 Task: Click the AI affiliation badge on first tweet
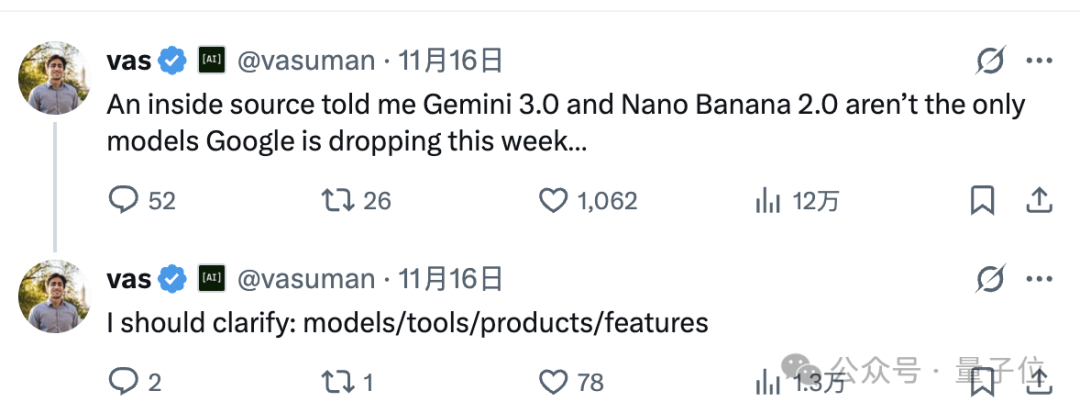point(211,61)
